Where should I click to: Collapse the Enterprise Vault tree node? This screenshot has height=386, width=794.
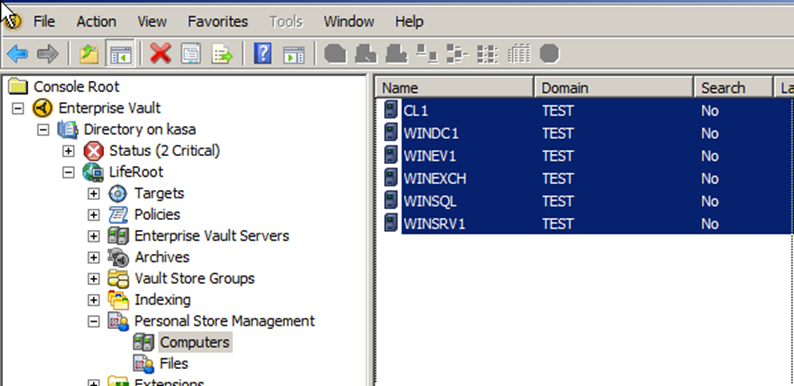click(18, 108)
